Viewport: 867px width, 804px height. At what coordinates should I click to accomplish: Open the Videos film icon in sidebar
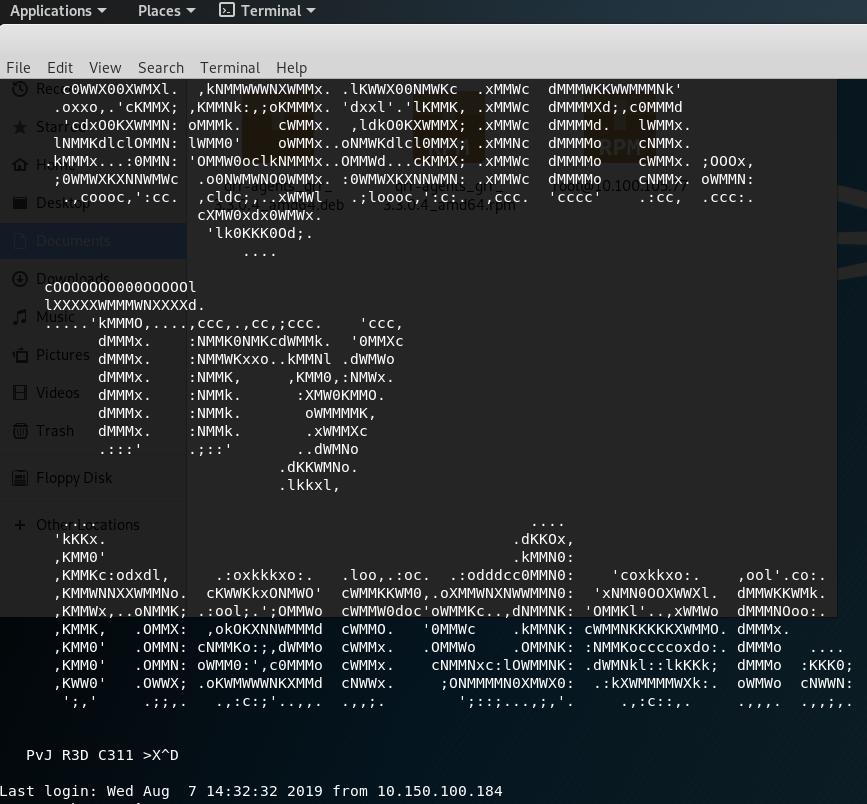coord(20,393)
